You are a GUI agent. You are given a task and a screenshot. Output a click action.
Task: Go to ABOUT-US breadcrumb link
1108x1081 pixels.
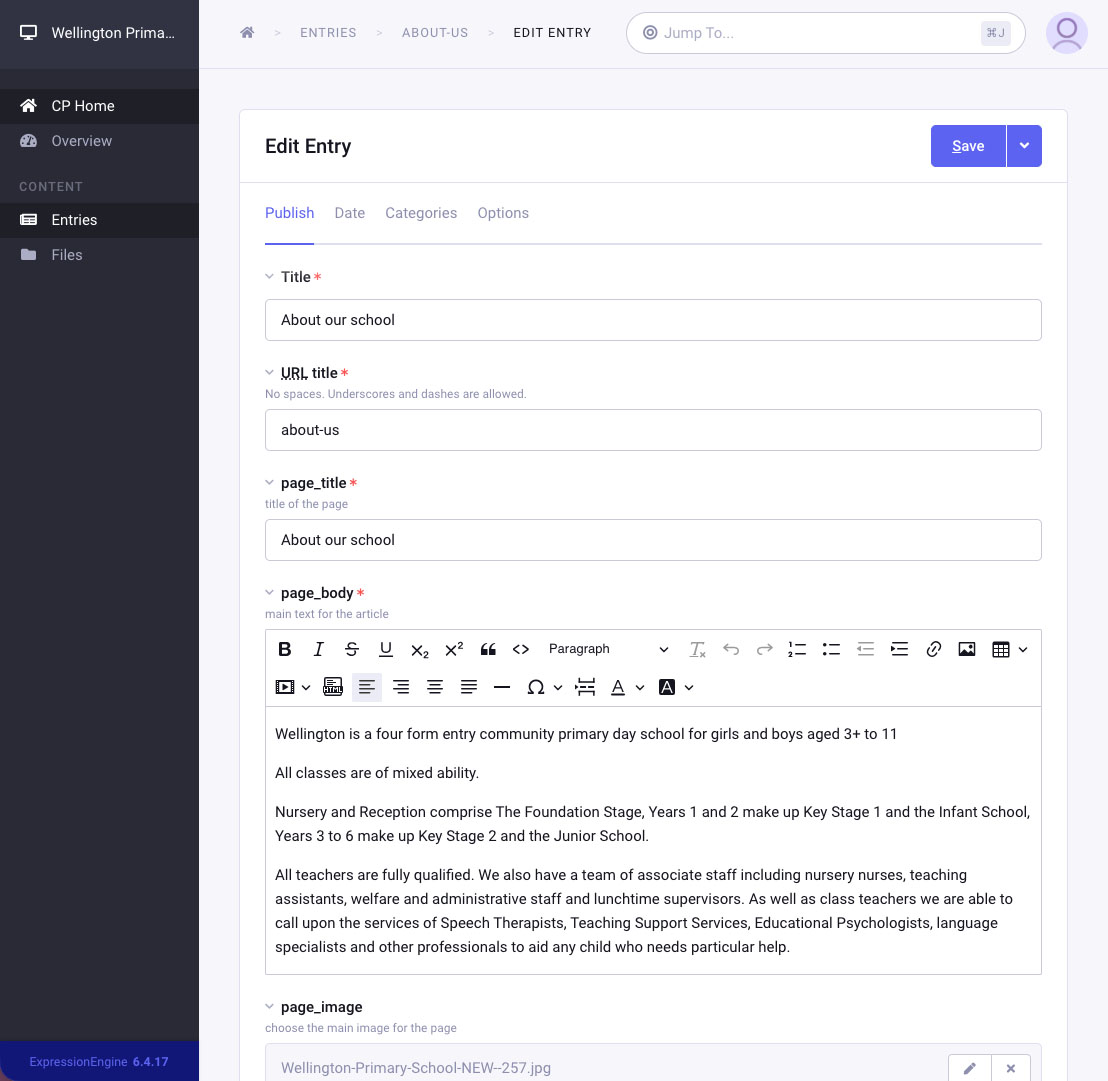point(435,33)
